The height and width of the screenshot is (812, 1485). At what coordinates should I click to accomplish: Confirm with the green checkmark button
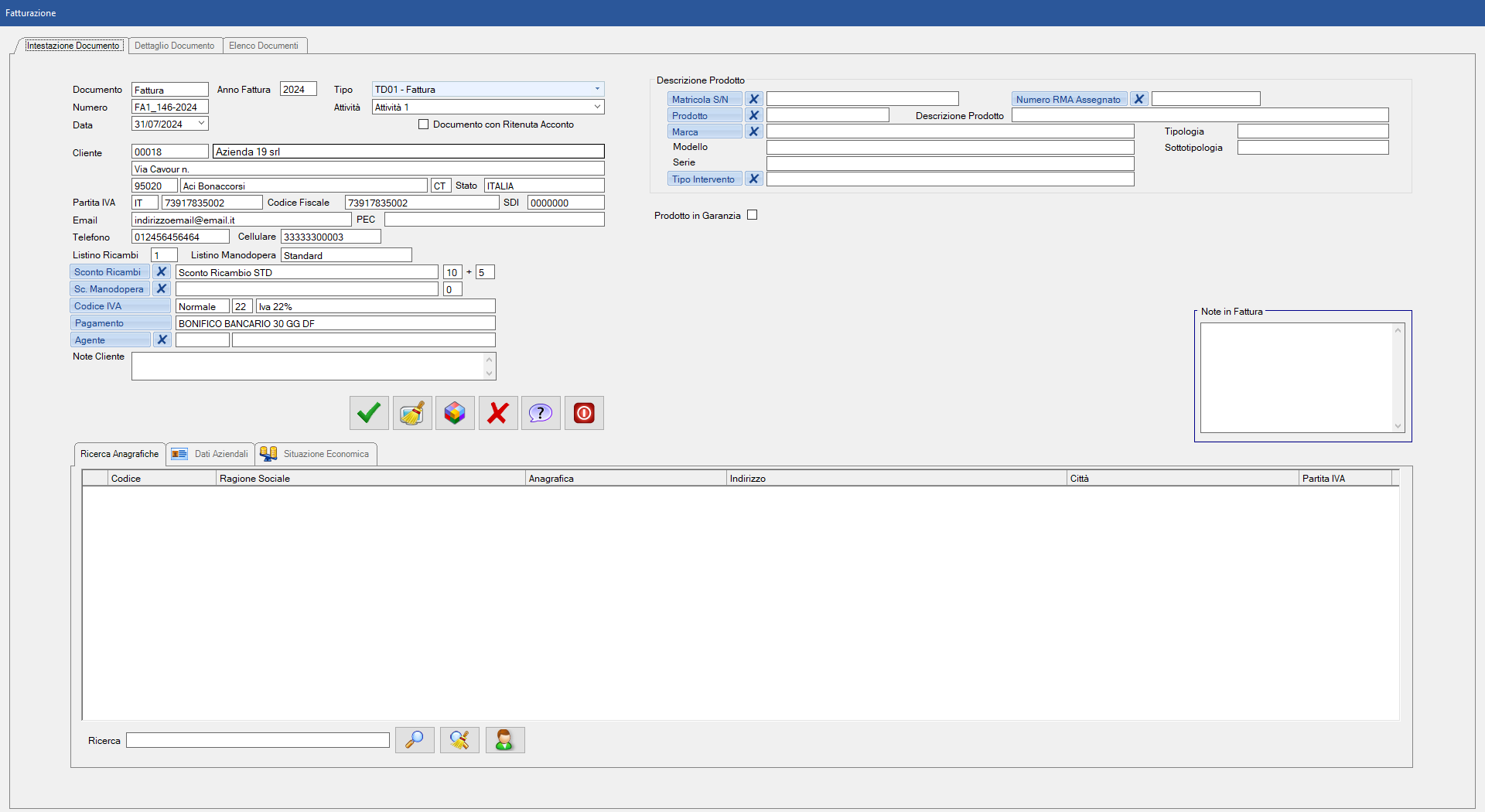369,413
